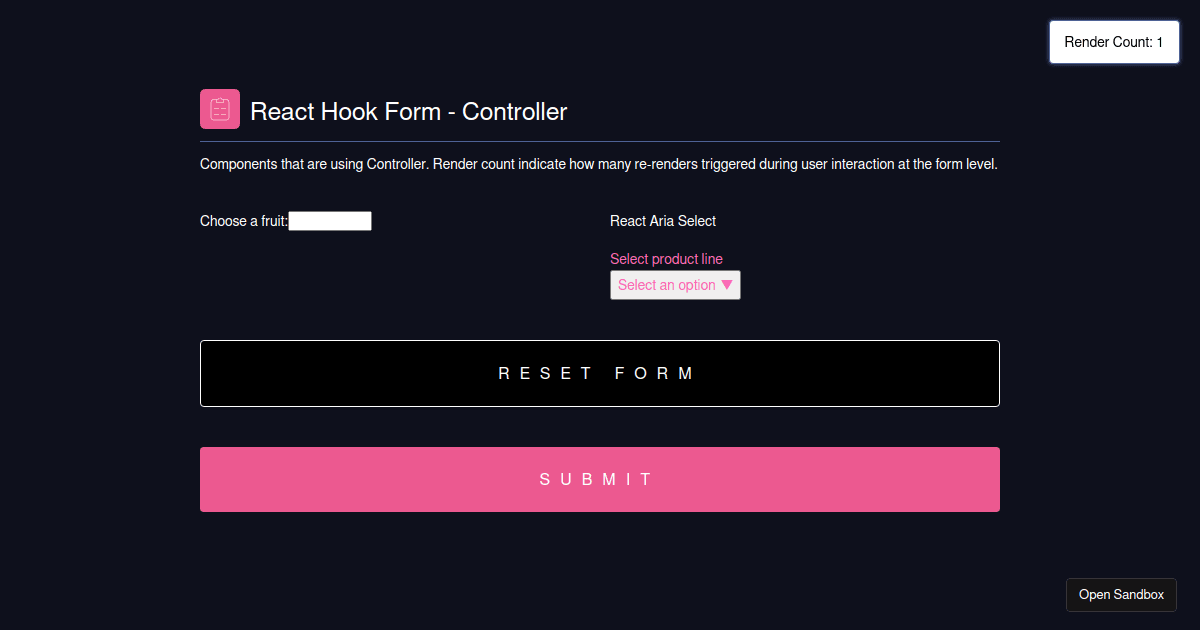Image resolution: width=1200 pixels, height=630 pixels.
Task: Click the Choose a fruit input field
Action: 330,220
